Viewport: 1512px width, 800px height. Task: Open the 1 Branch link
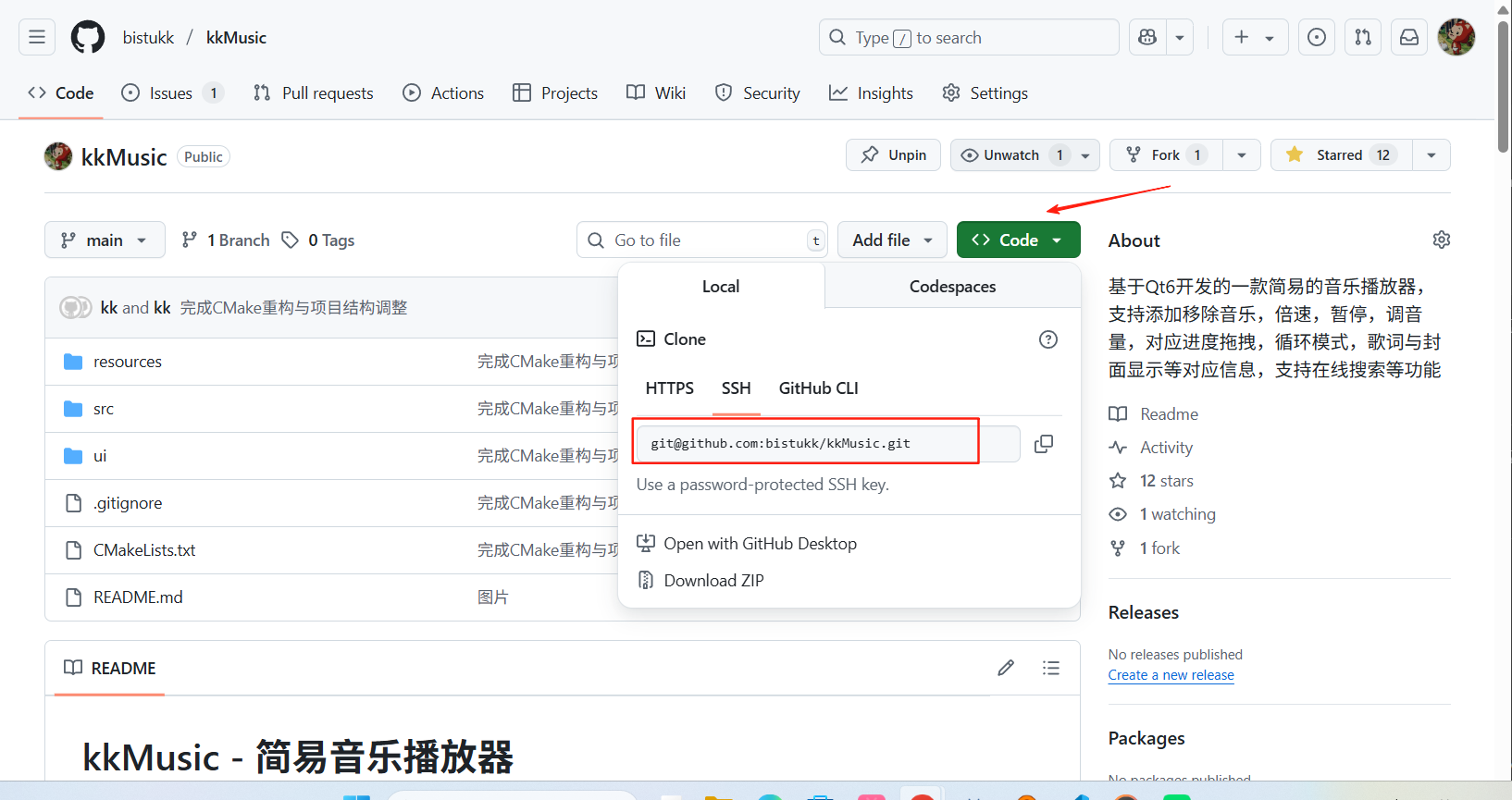tap(226, 240)
